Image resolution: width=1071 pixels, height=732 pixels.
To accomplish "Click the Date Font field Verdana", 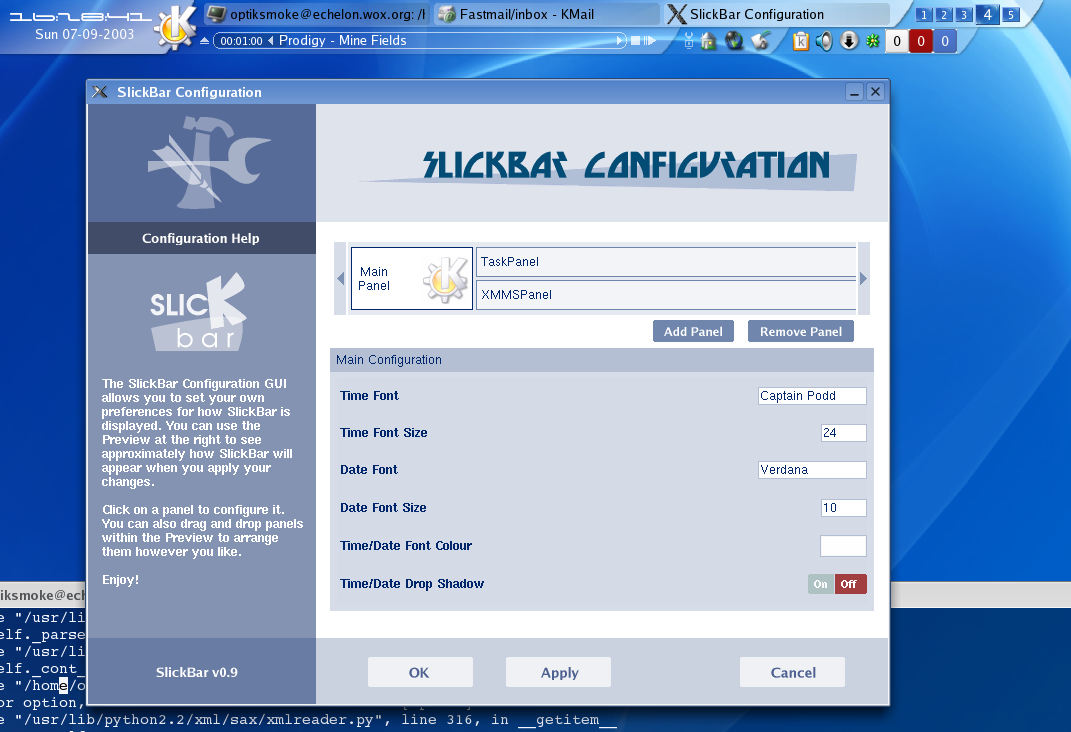I will (x=812, y=470).
